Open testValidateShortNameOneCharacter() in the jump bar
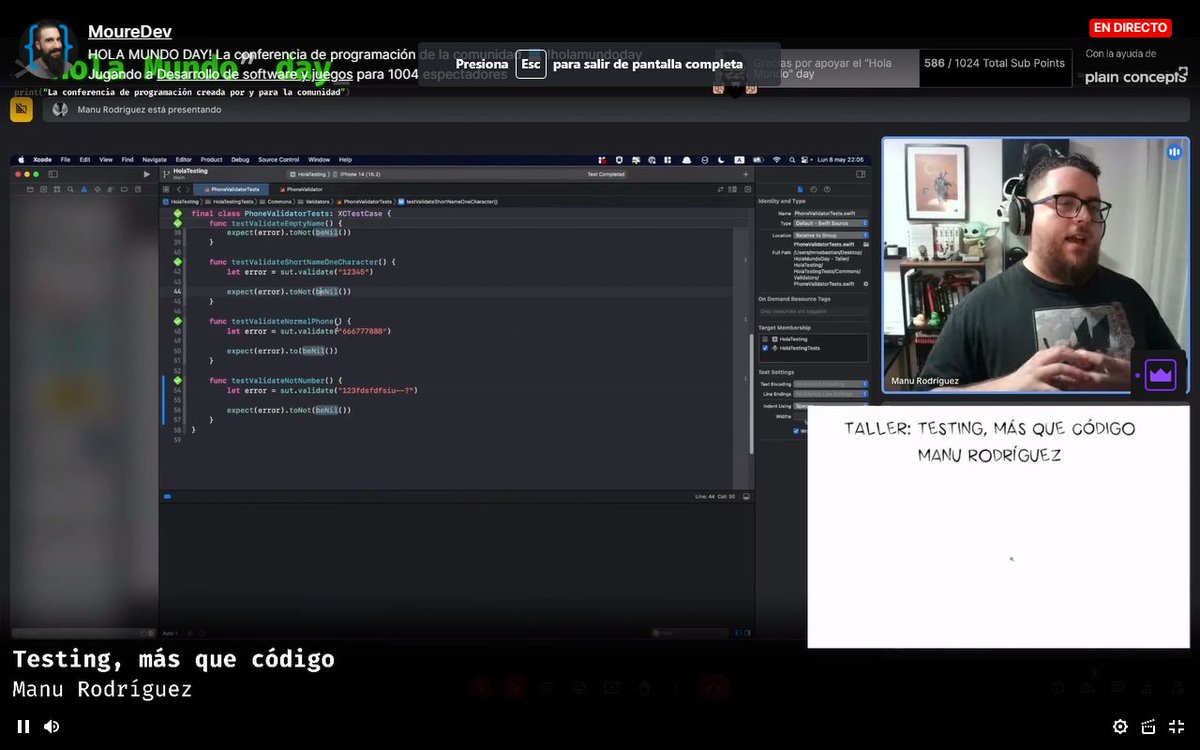 pos(448,202)
